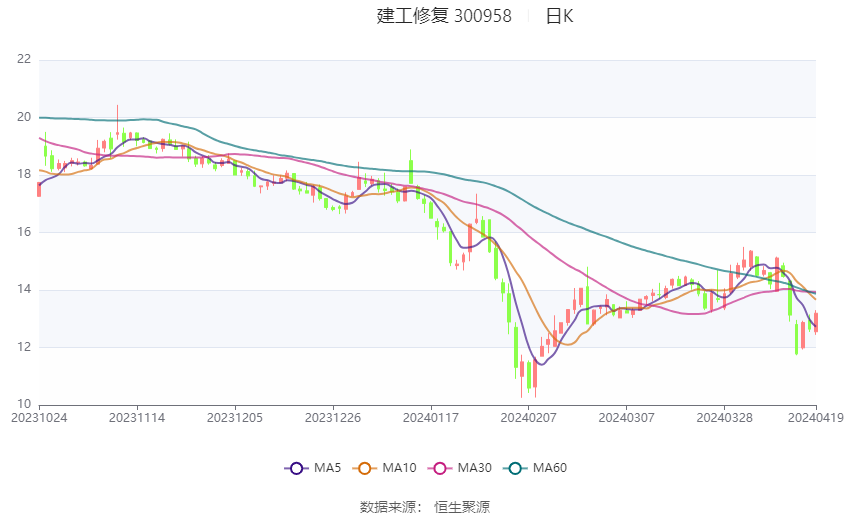Click the x-axis date label 20240328
850x517 pixels.
click(724, 418)
